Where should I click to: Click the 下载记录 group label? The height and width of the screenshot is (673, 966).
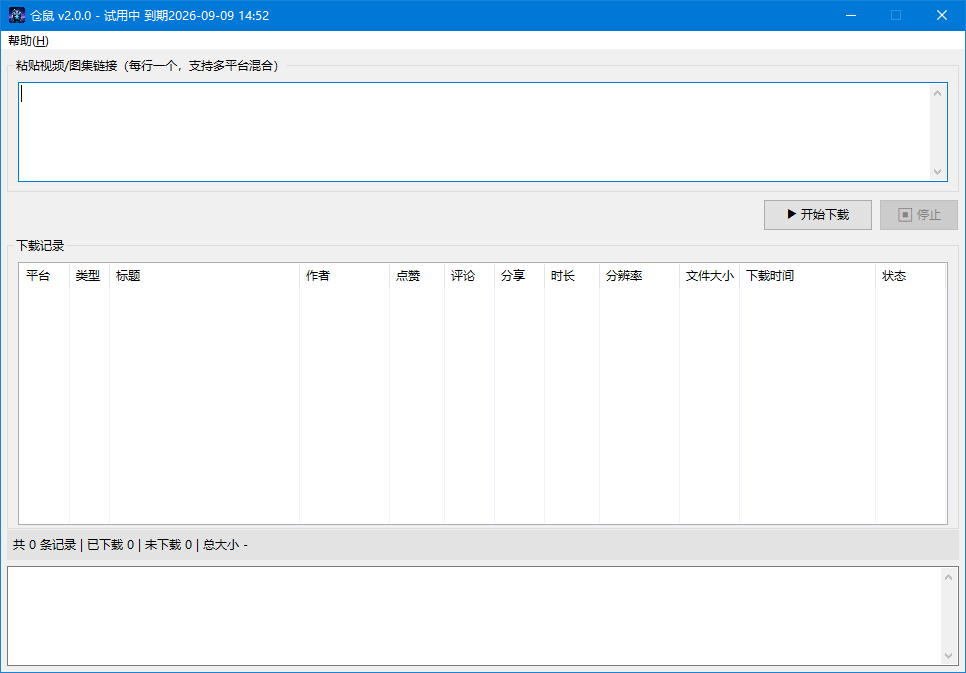click(40, 246)
